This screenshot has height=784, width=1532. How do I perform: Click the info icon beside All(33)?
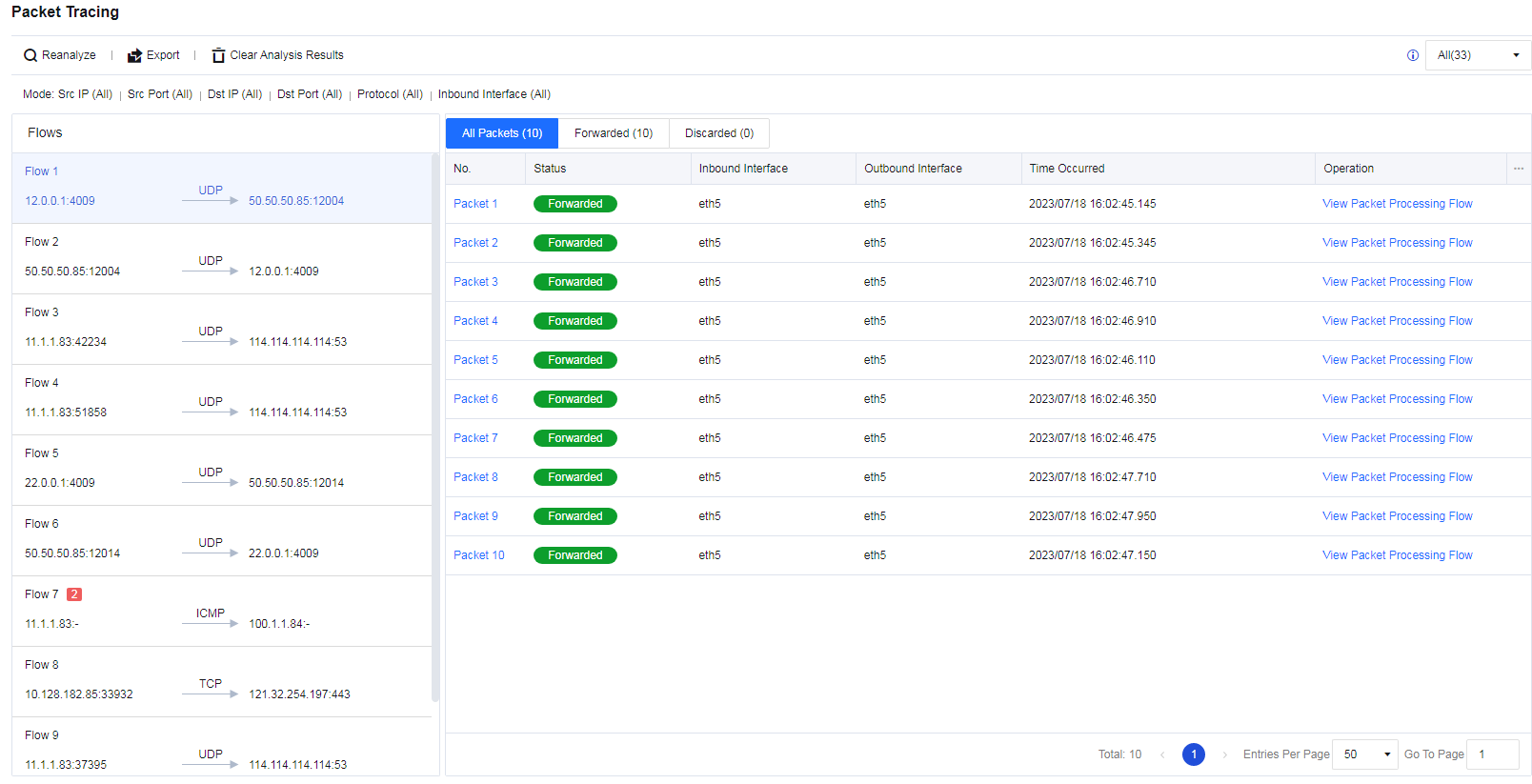[1413, 55]
